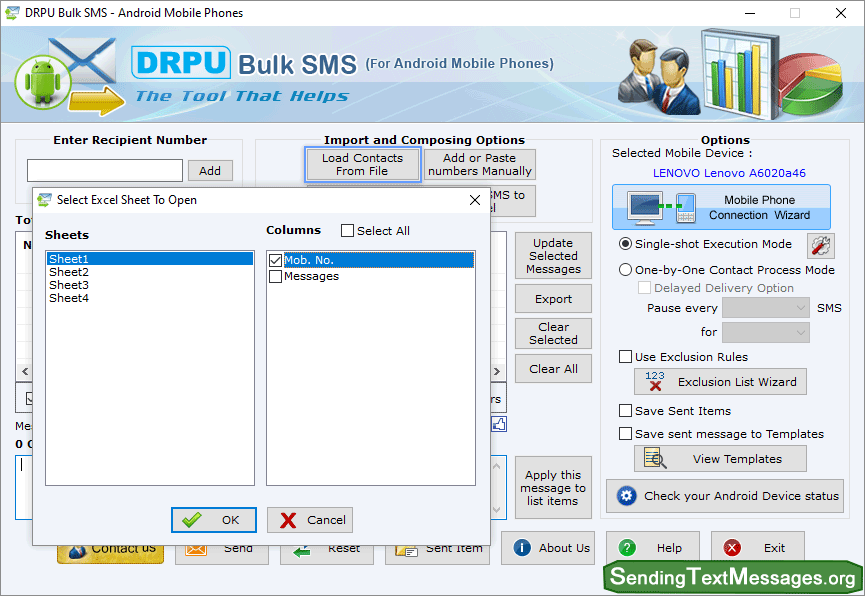Click Add or Paste numbers Manually
Viewport: 865px width, 596px height.
(x=479, y=164)
